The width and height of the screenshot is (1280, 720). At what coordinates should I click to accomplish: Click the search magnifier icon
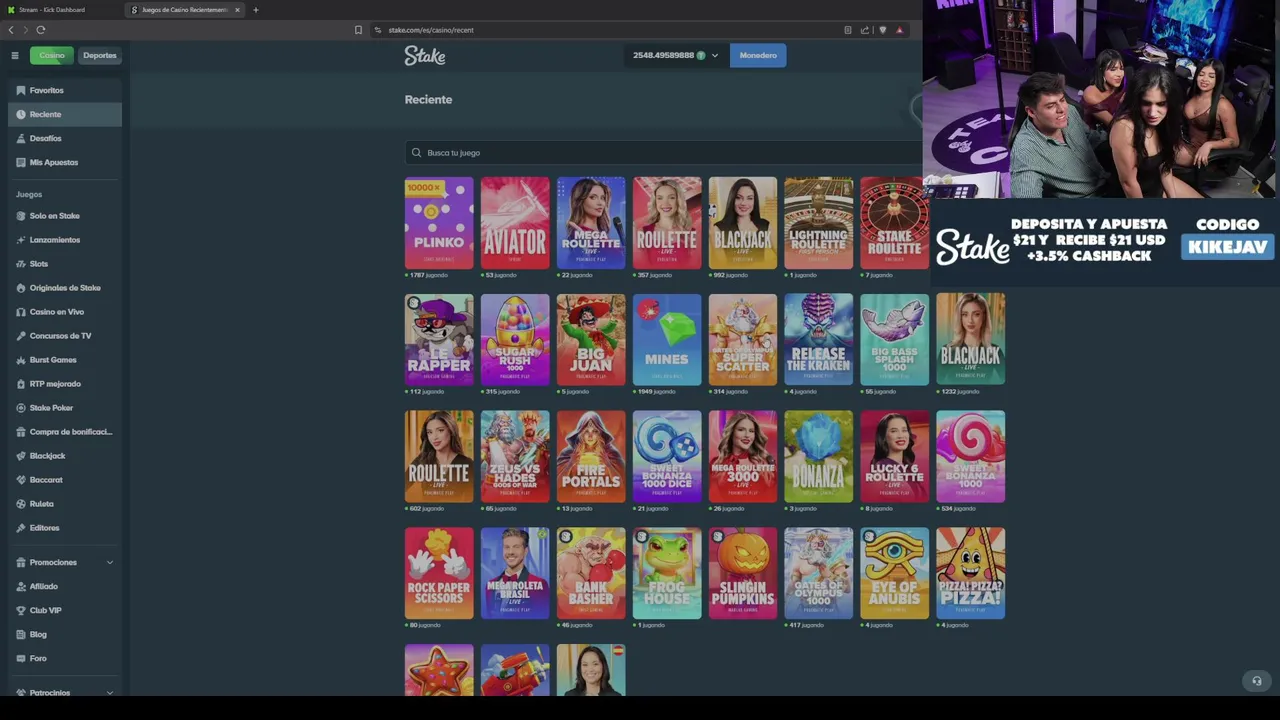coord(416,153)
